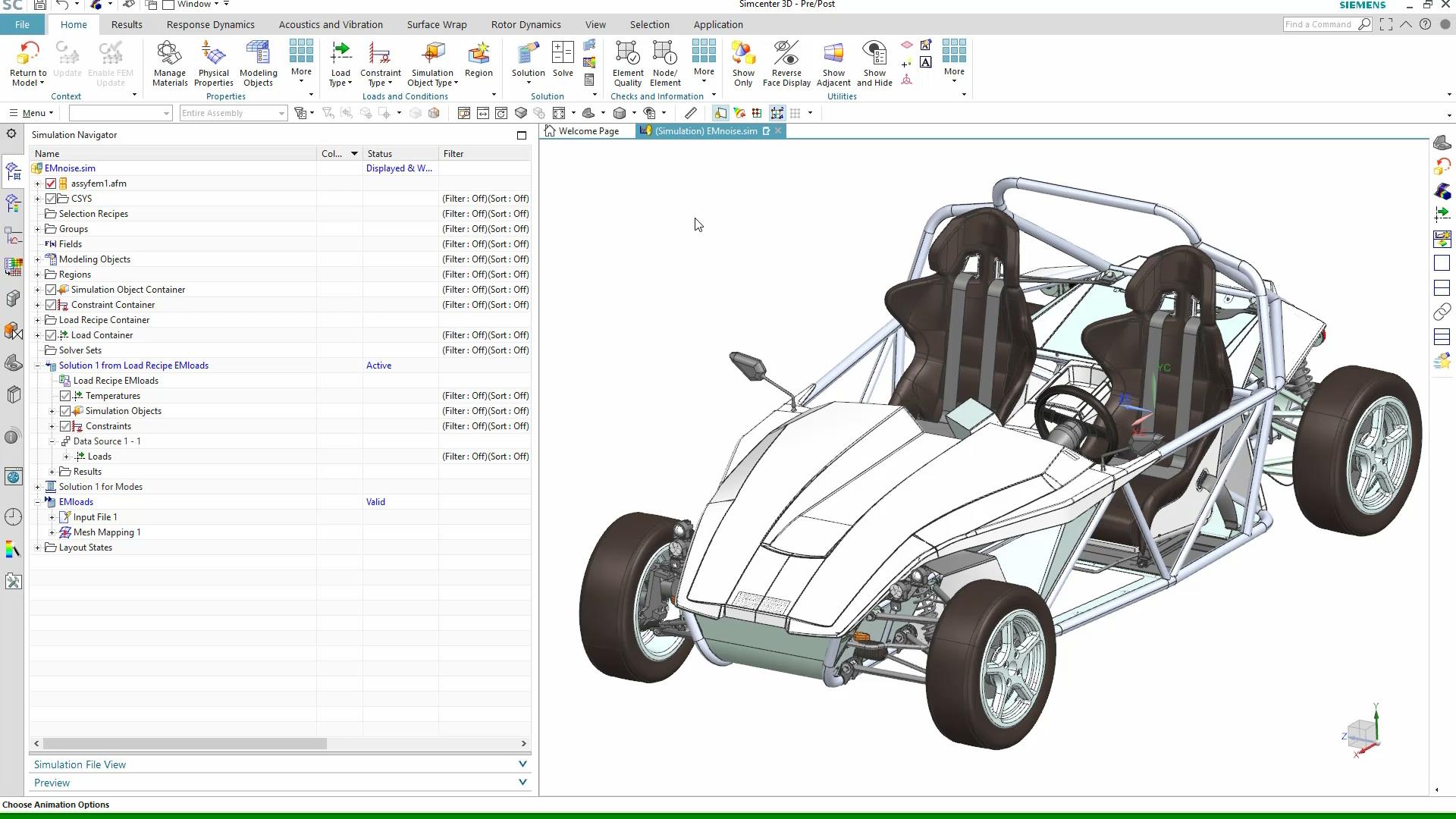This screenshot has width=1456, height=819.
Task: Activate the Show Only display tool
Action: pos(743,61)
